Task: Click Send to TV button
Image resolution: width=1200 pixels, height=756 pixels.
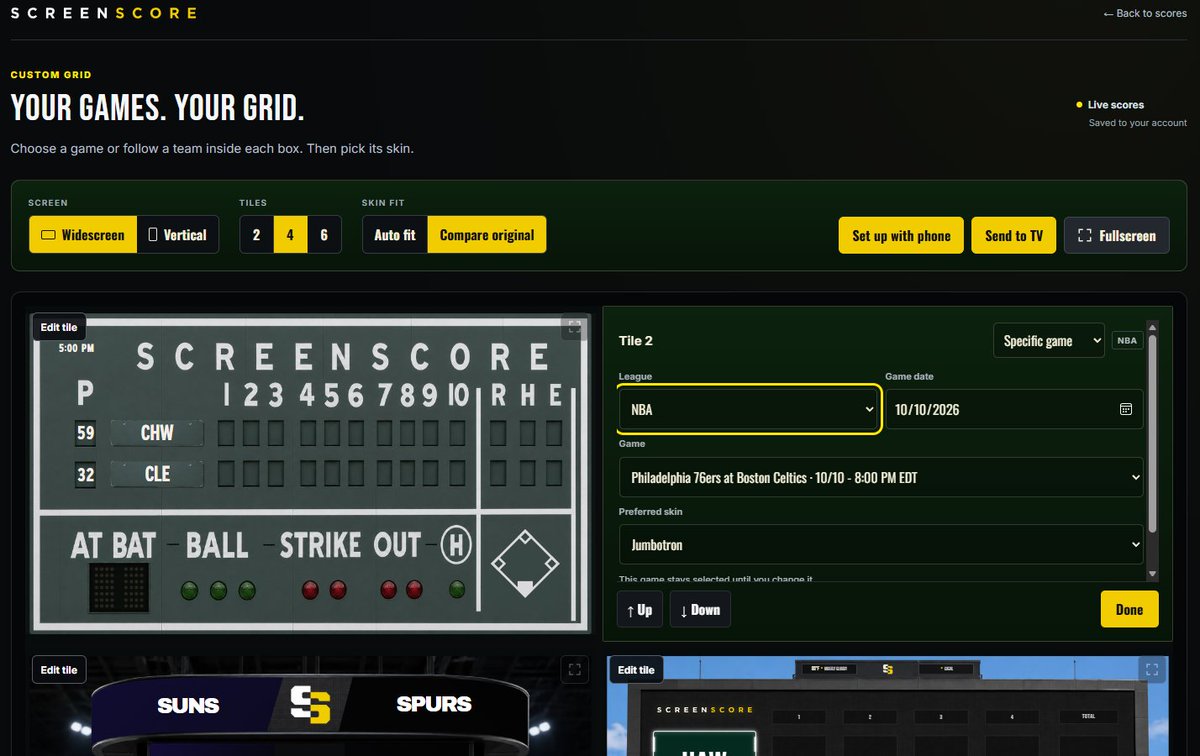Action: click(x=1014, y=235)
